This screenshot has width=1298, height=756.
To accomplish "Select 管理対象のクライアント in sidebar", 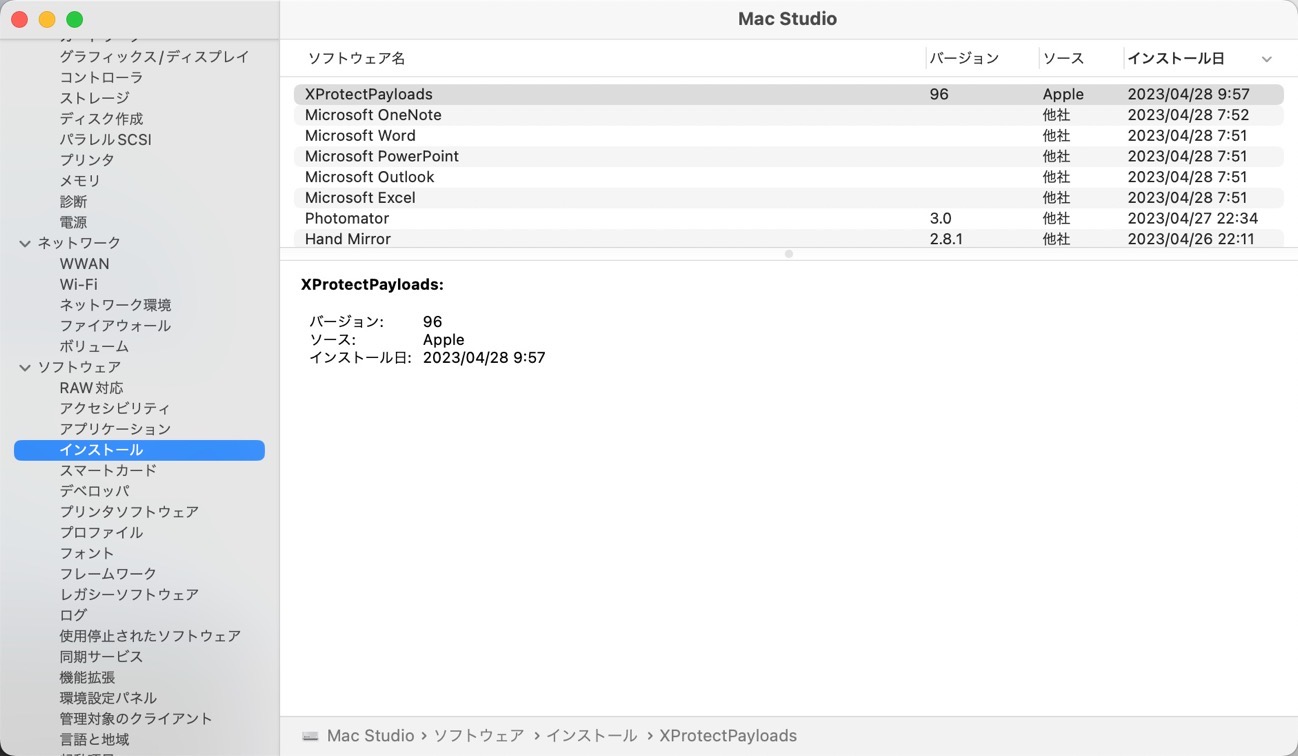I will [x=136, y=719].
